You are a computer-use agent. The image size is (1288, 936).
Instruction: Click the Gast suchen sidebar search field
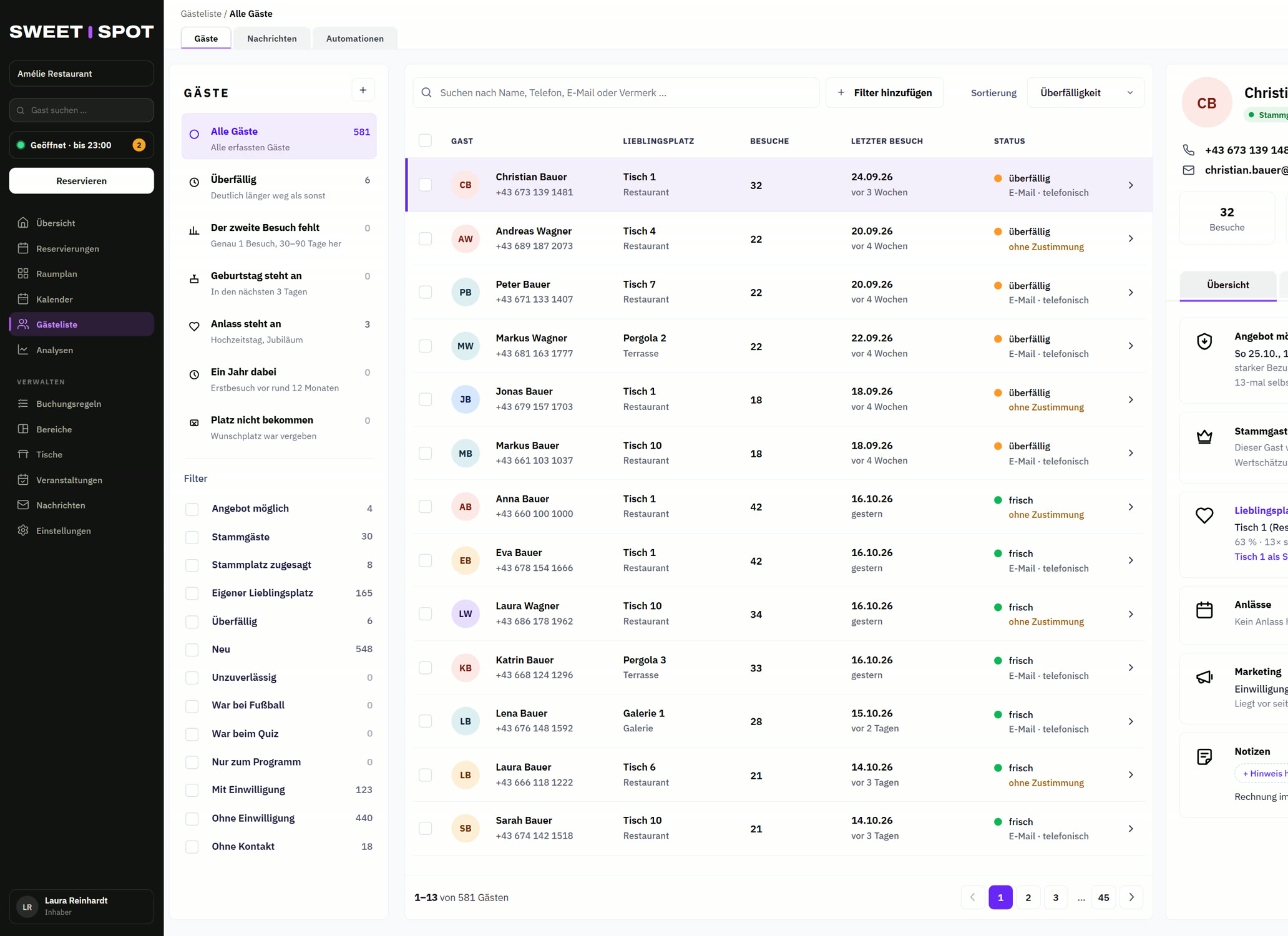(x=81, y=110)
